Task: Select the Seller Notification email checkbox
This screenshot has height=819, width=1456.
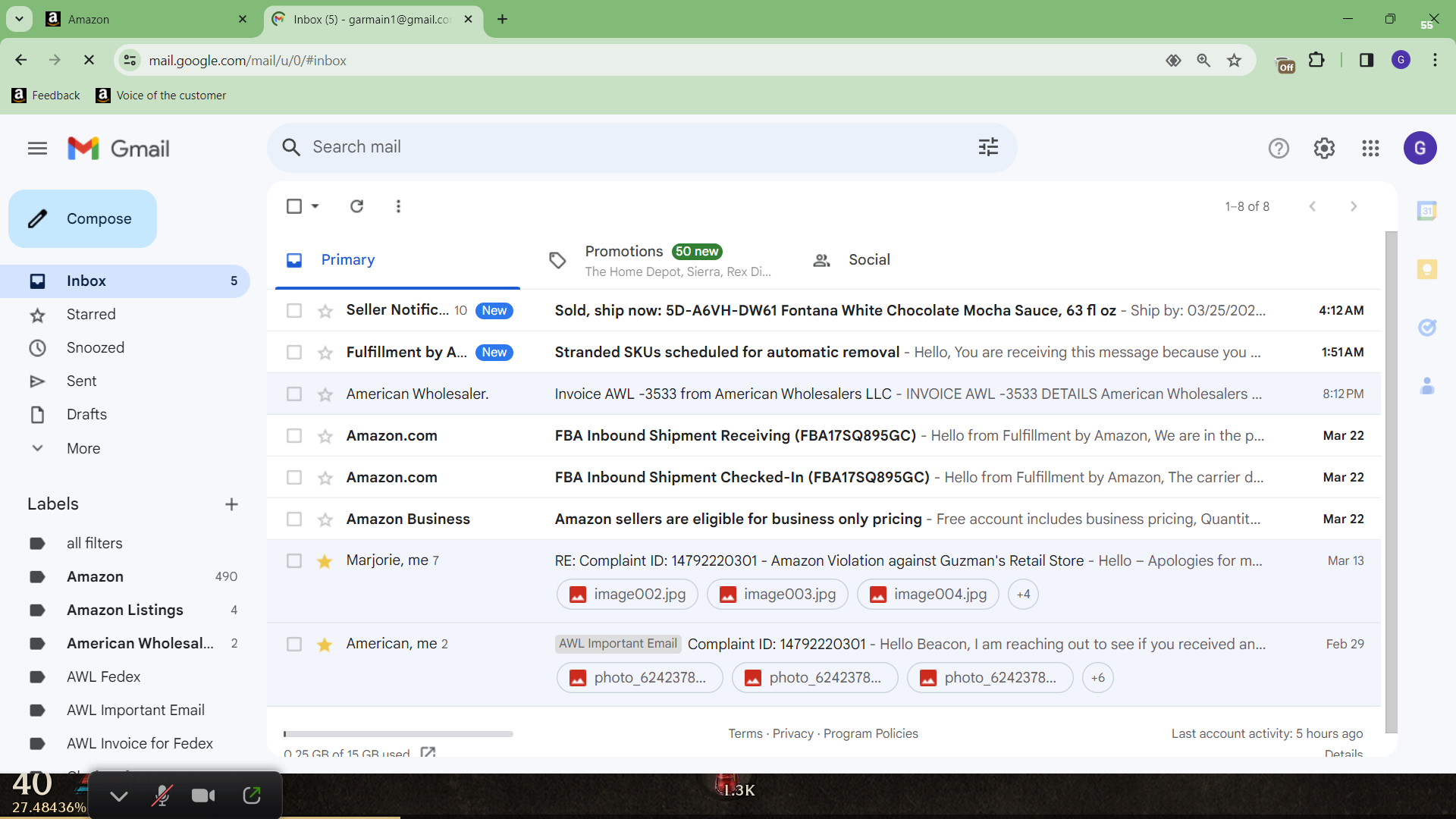Action: [x=294, y=311]
